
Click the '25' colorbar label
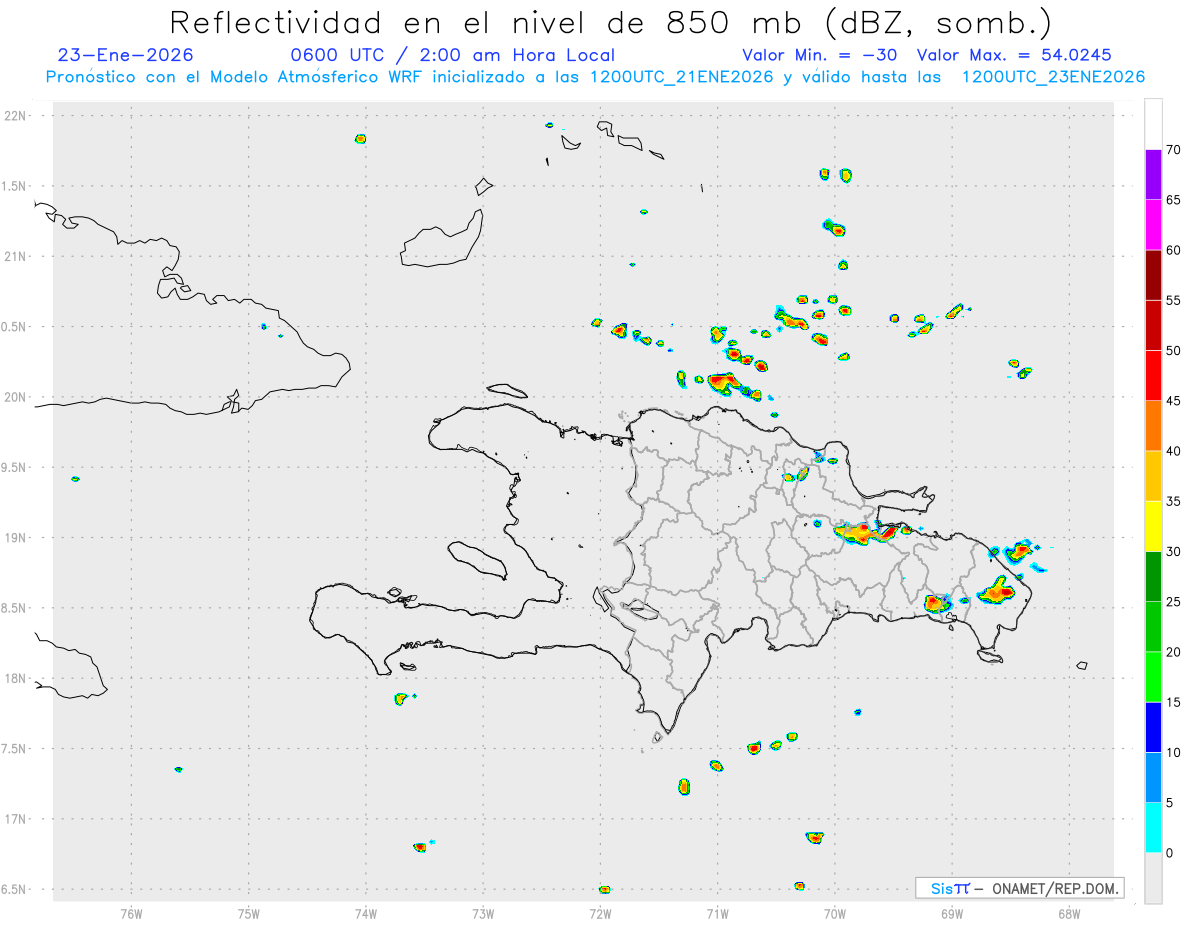(x=1173, y=602)
